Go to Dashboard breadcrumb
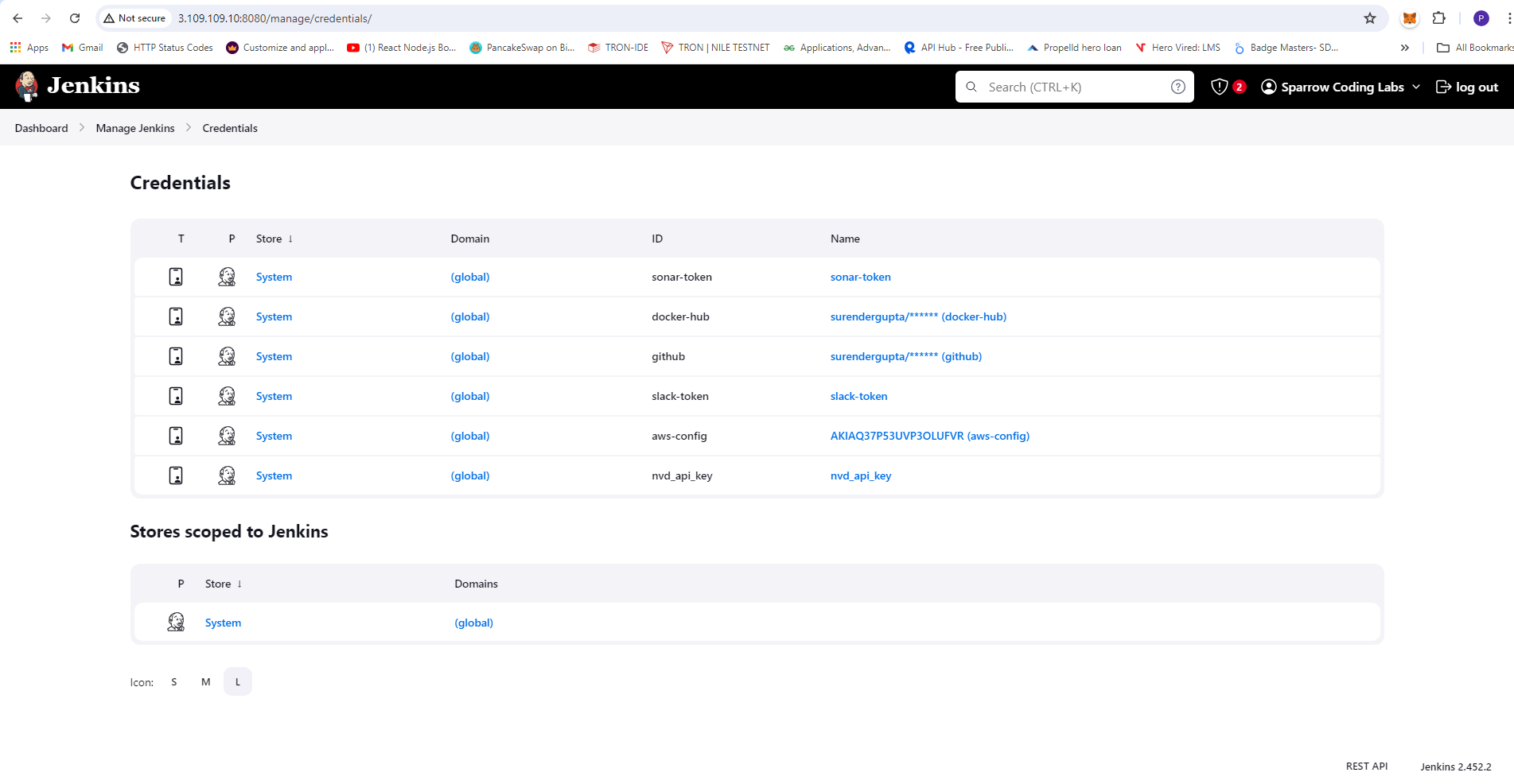 [x=41, y=128]
